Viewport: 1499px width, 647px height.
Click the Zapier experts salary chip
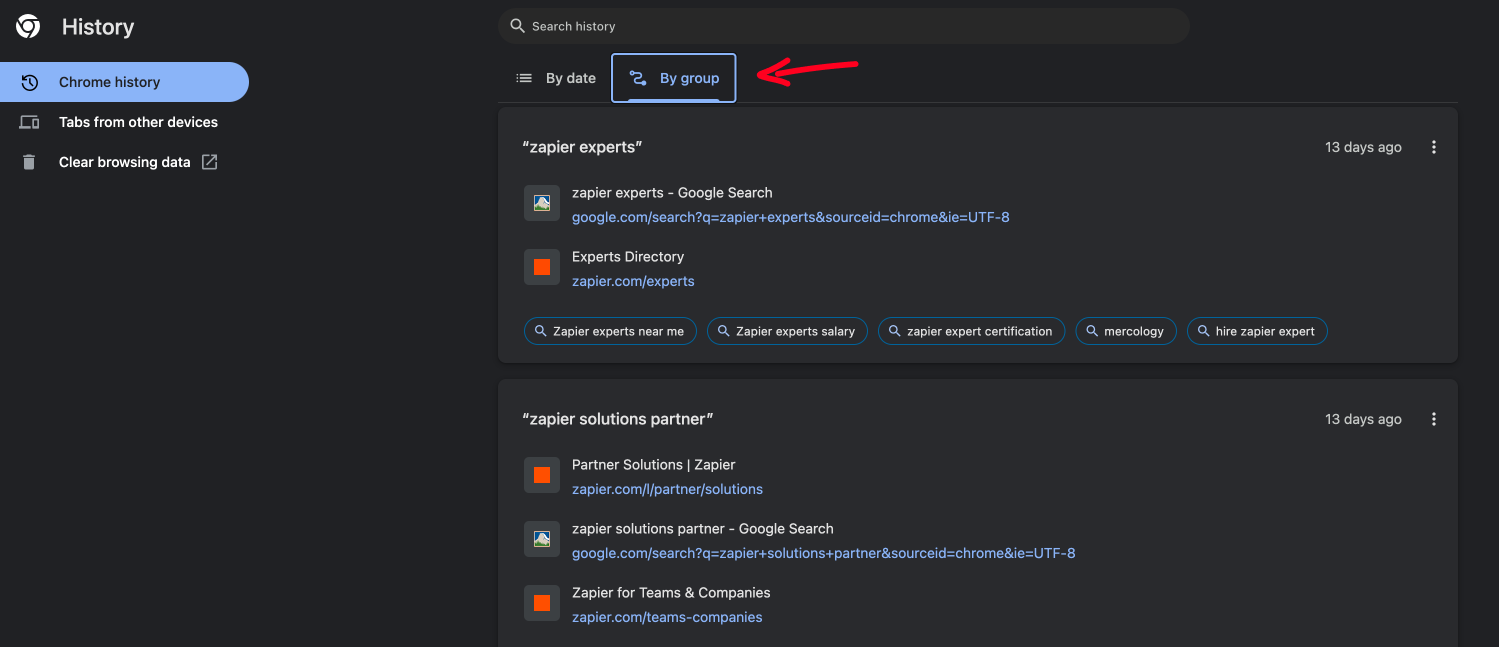tap(787, 331)
